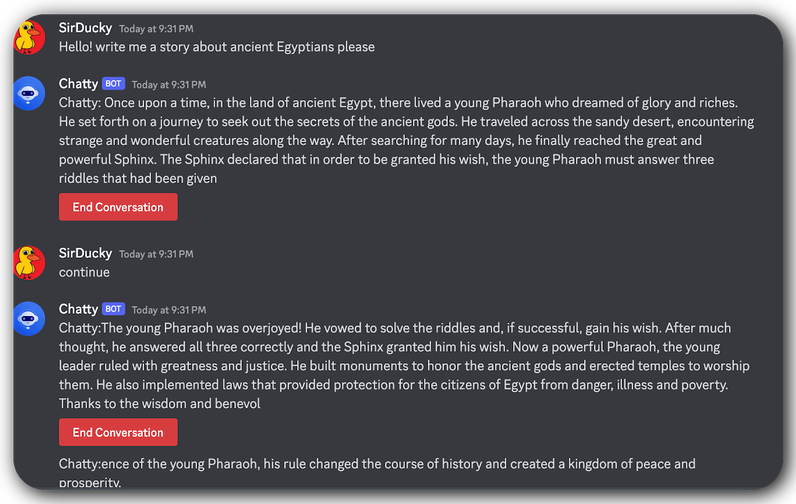The image size is (796, 504).
Task: Click Chatty's robot avatar on first reply
Action: point(29,93)
